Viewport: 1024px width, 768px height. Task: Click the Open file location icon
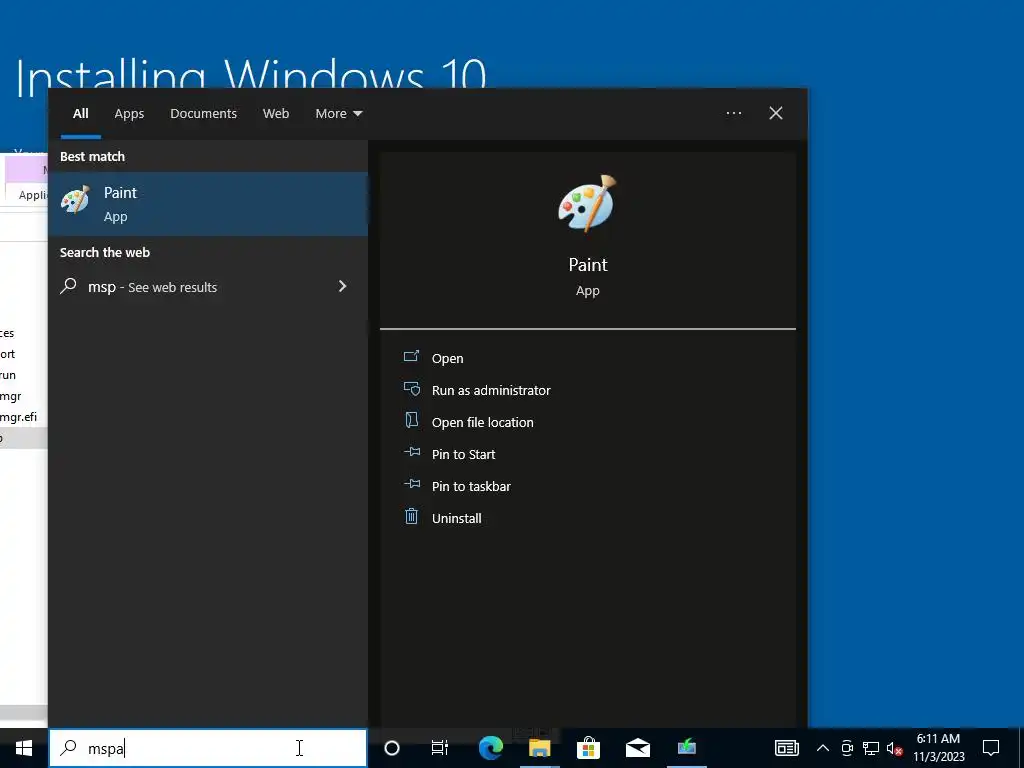pos(411,420)
